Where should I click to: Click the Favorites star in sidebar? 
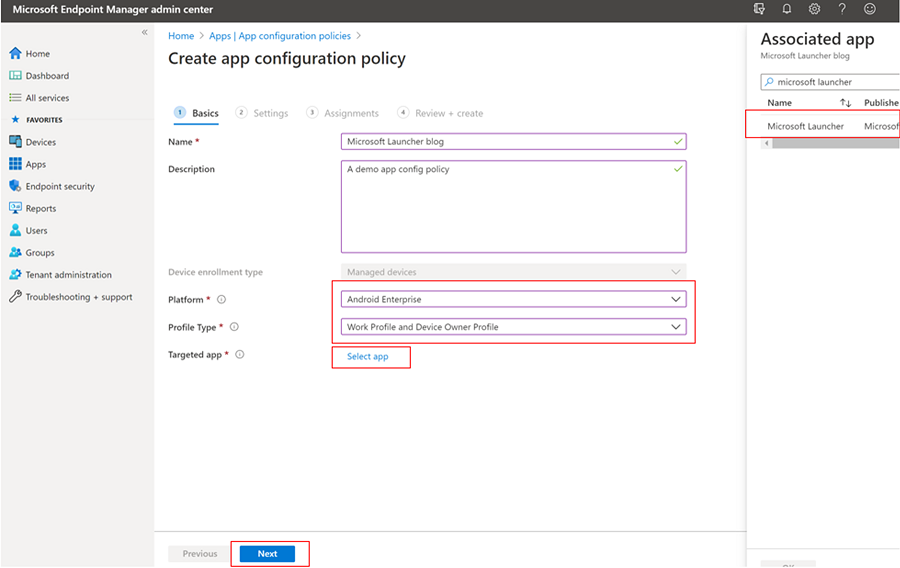pyautogui.click(x=15, y=120)
